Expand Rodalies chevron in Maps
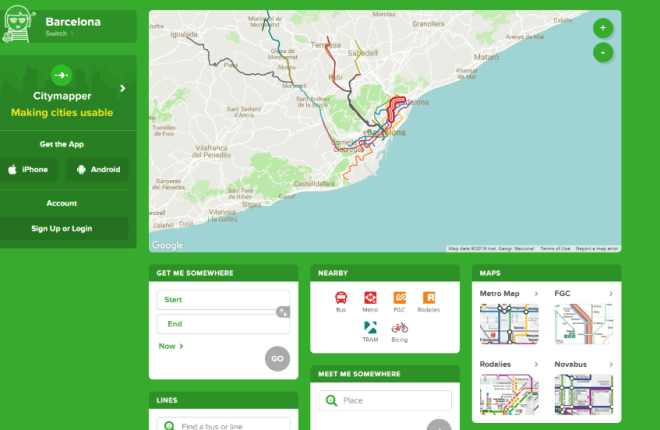Viewport: 660px width, 430px height. click(x=536, y=364)
